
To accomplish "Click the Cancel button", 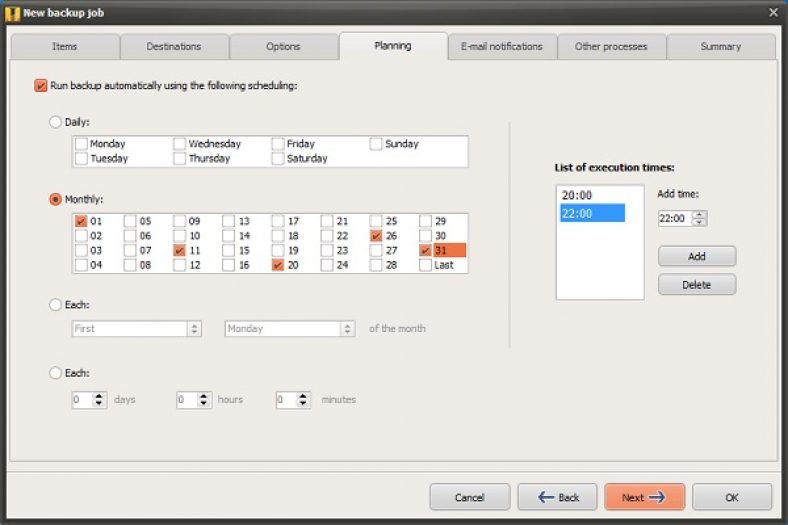I will [x=470, y=497].
